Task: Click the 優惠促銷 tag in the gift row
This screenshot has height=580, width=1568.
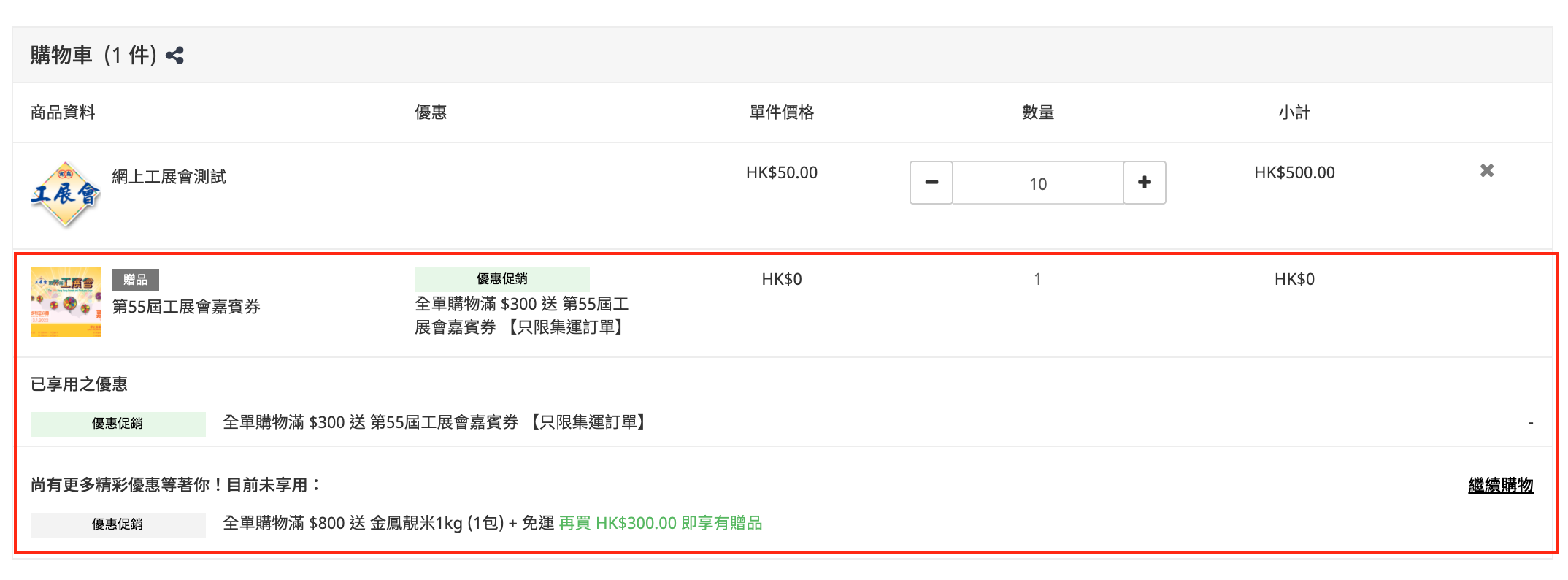Action: 502,279
